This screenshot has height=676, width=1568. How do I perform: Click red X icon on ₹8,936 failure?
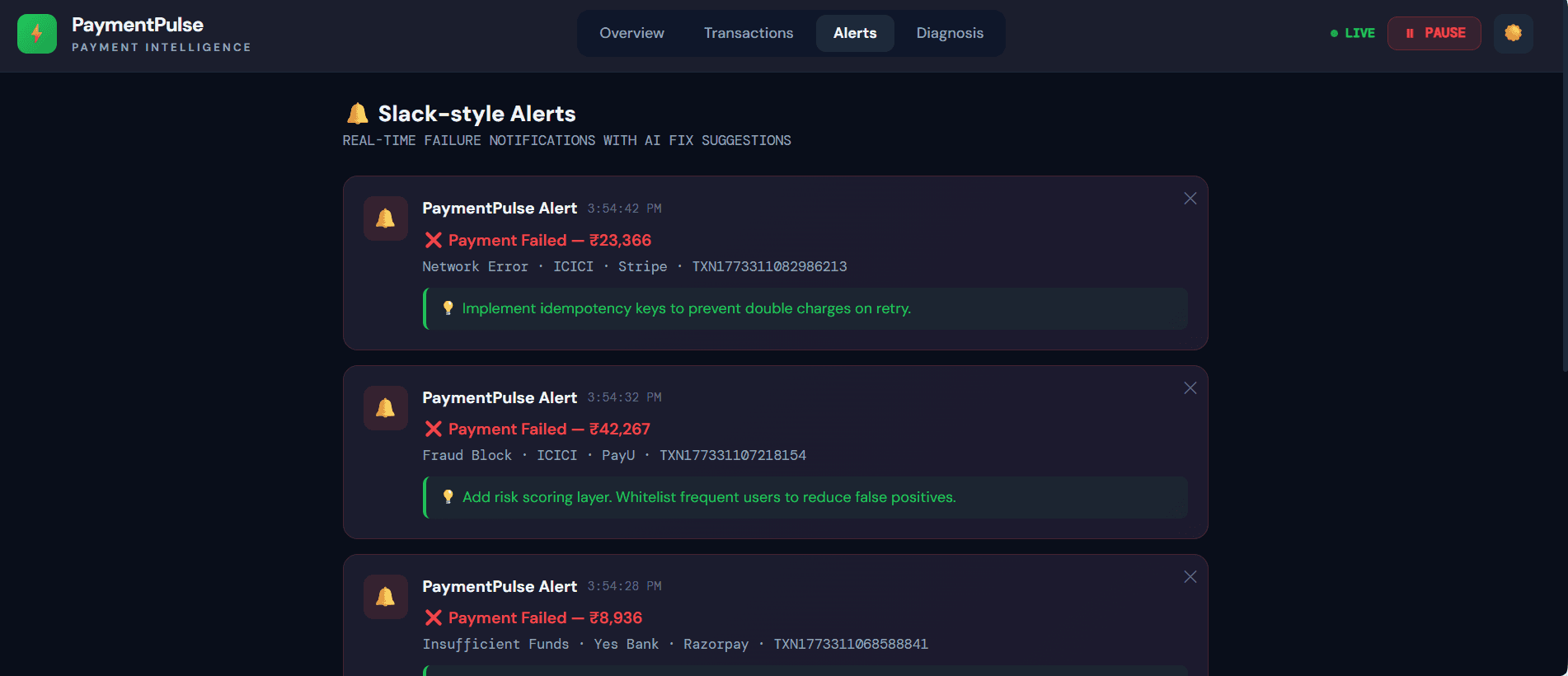point(433,617)
